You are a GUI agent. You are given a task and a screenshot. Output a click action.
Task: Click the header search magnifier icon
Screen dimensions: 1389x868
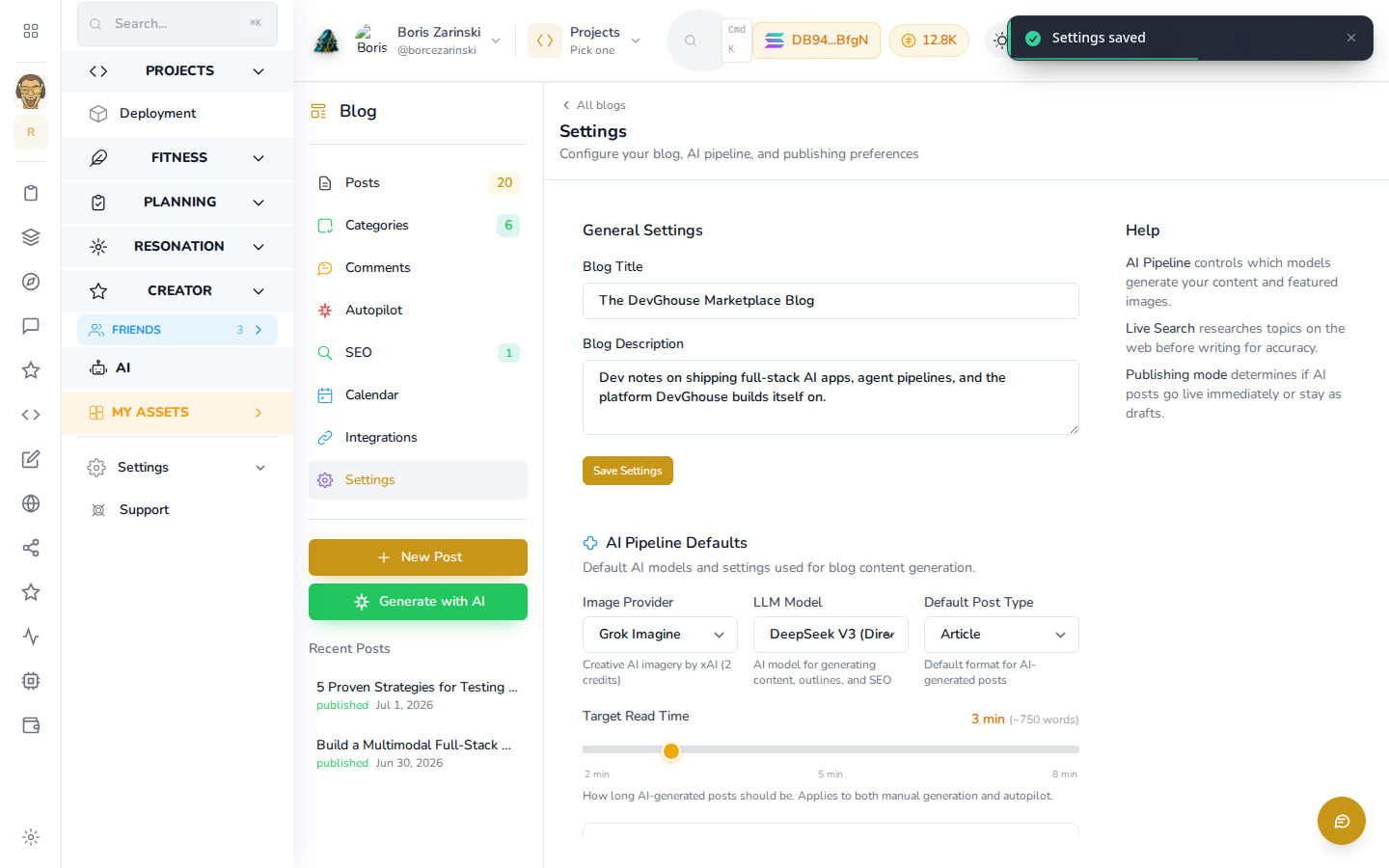pyautogui.click(x=691, y=41)
